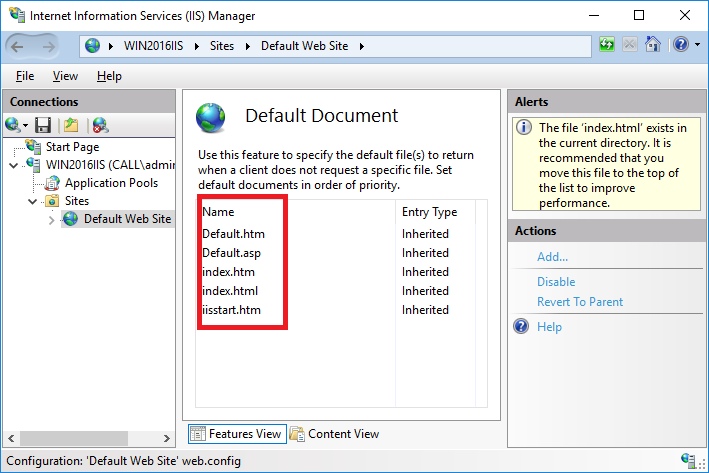The image size is (709, 473).
Task: Open the File menu
Action: (x=25, y=76)
